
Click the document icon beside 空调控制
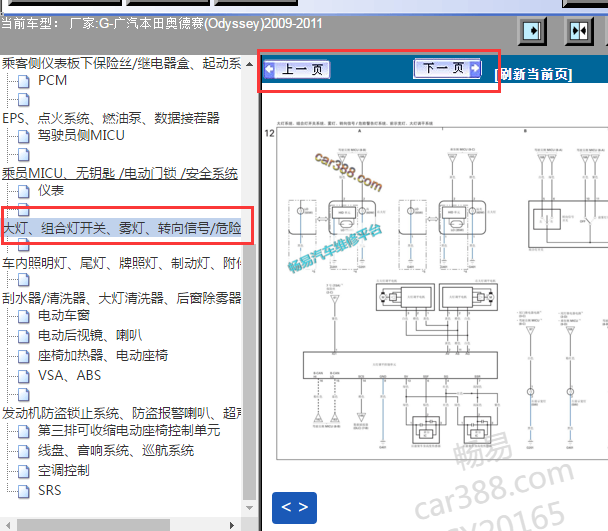(24, 471)
